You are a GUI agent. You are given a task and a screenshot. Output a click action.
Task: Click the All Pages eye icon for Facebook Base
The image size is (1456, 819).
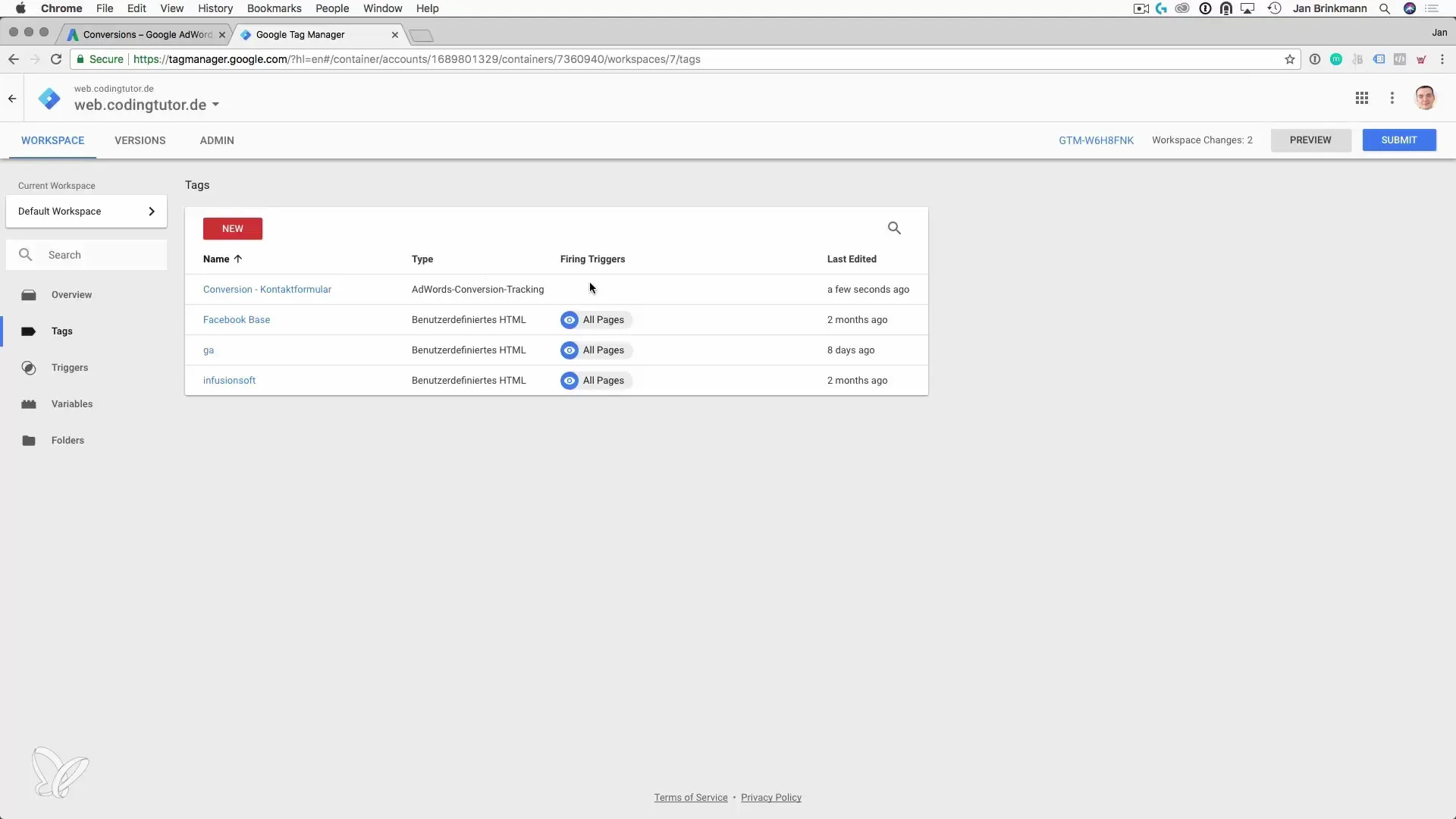tap(570, 320)
